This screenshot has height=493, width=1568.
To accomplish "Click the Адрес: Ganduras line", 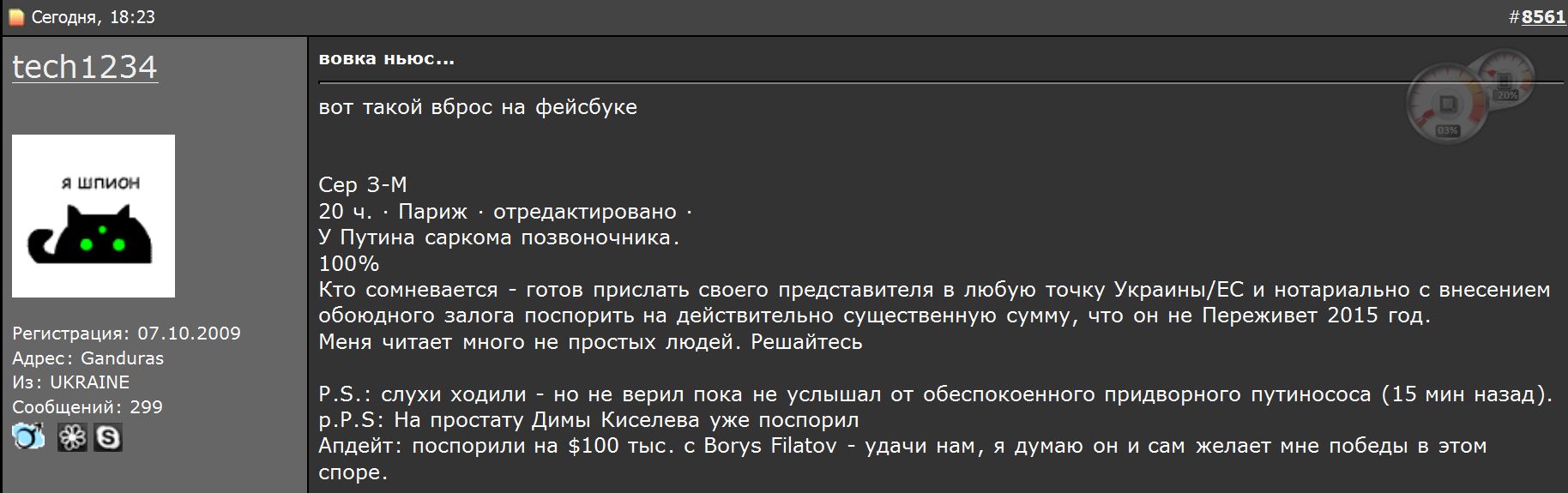I will (x=87, y=358).
